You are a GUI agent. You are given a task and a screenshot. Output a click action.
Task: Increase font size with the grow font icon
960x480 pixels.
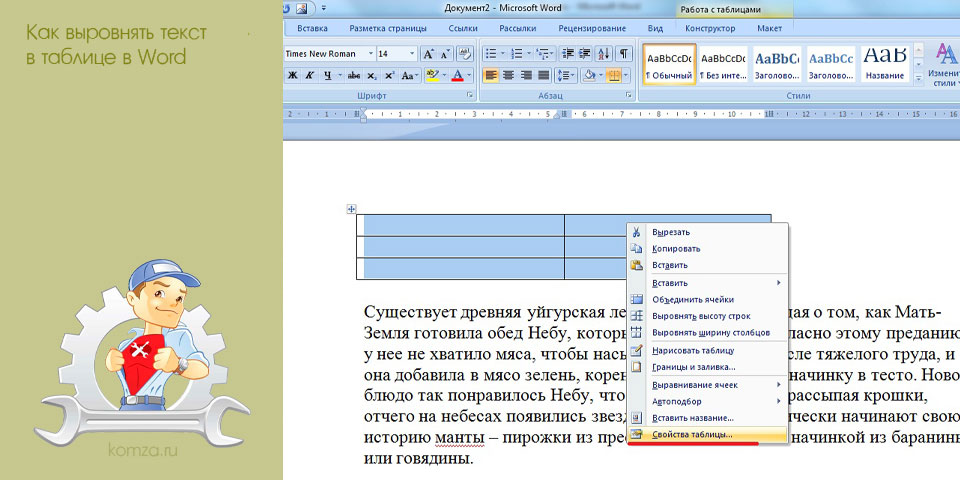(429, 54)
